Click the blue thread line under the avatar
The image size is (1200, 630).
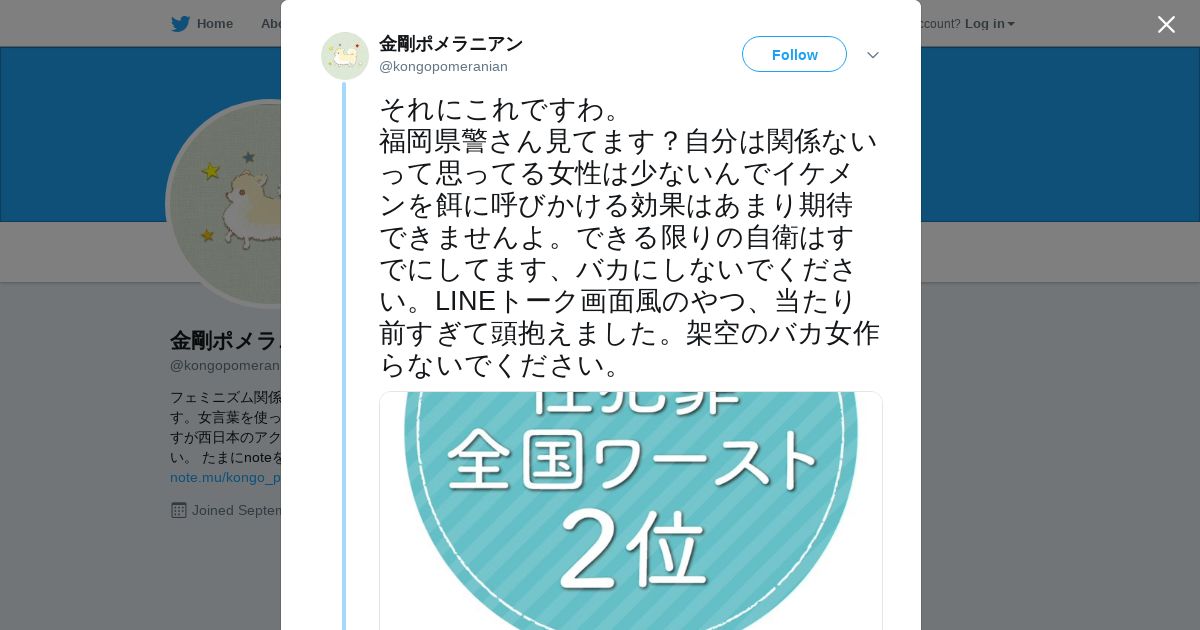click(x=344, y=356)
